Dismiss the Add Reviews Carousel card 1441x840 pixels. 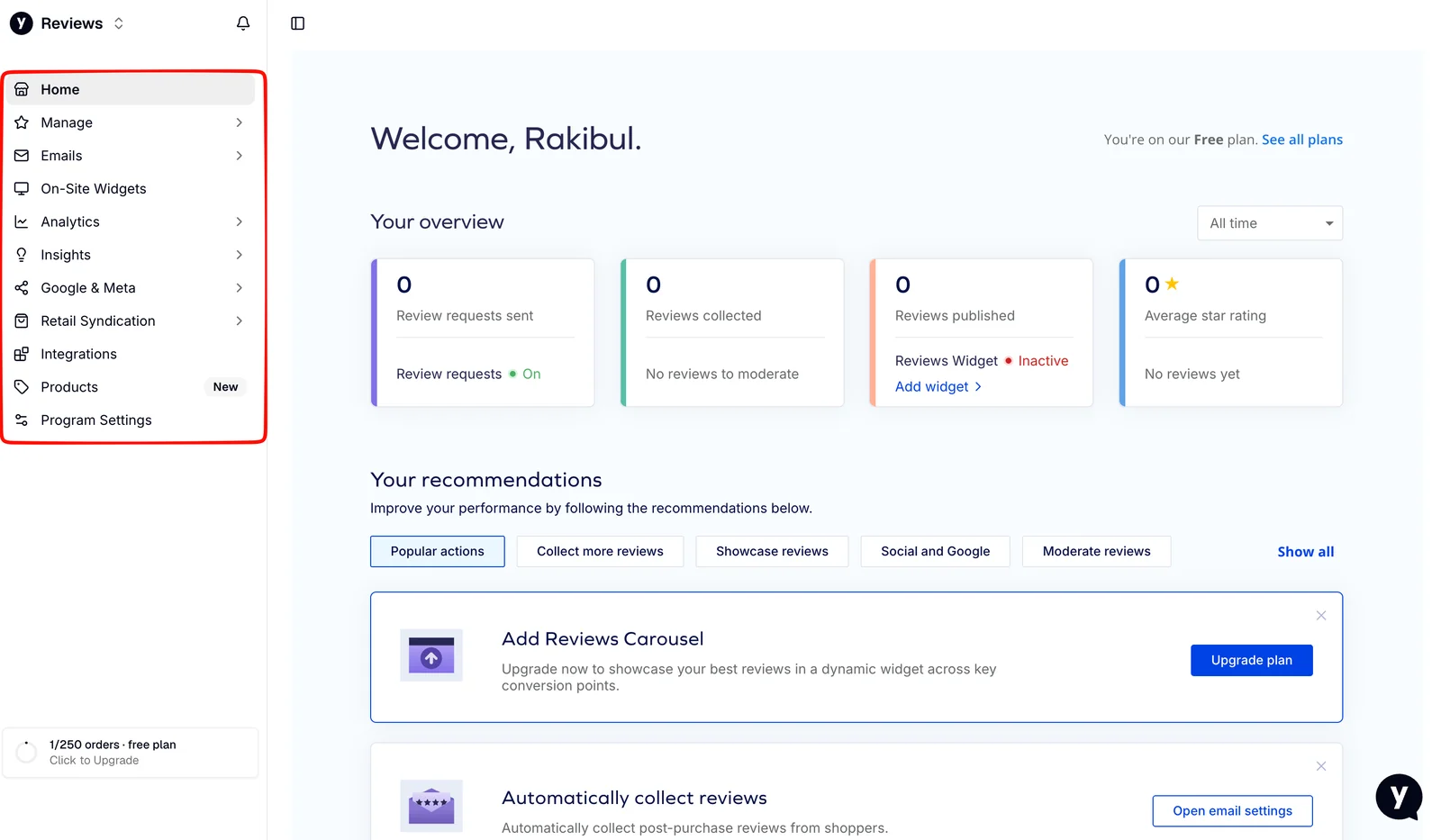pyautogui.click(x=1321, y=616)
